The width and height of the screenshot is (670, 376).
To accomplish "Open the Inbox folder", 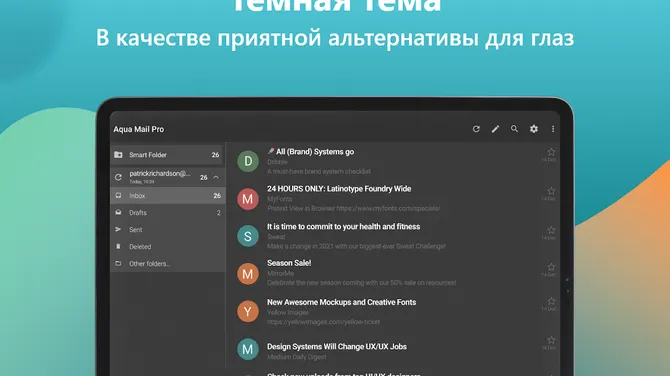I will pos(168,196).
